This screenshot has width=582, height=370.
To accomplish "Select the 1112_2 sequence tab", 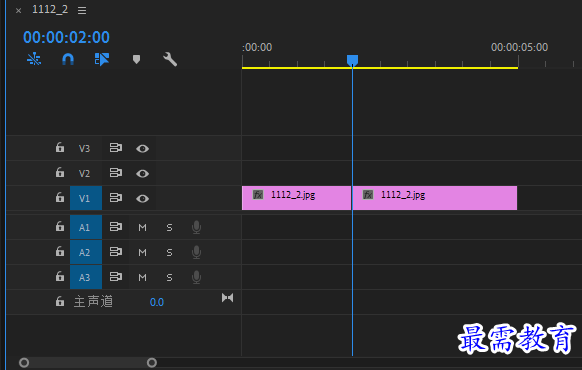I will 50,9.
